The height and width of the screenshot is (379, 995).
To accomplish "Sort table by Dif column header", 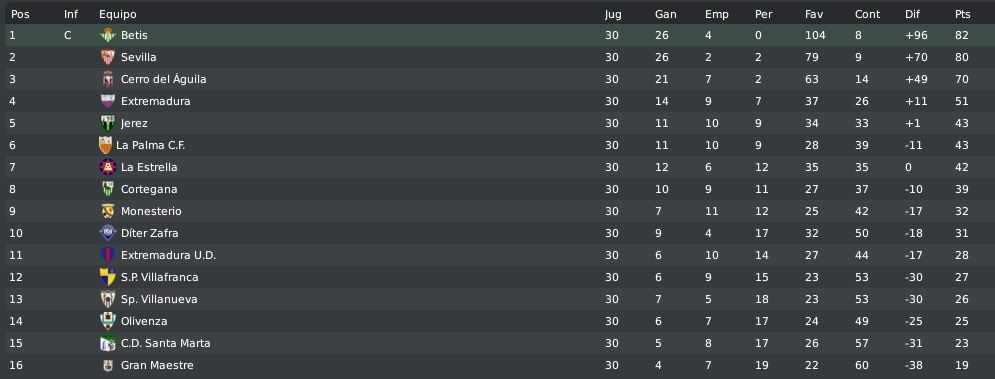I will (912, 14).
